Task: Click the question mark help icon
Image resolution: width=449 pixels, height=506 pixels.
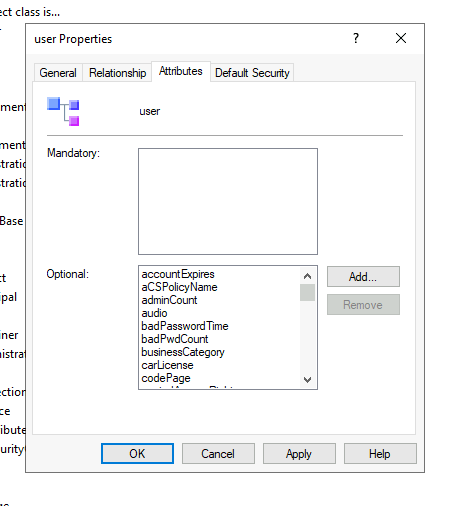Action: pyautogui.click(x=356, y=38)
